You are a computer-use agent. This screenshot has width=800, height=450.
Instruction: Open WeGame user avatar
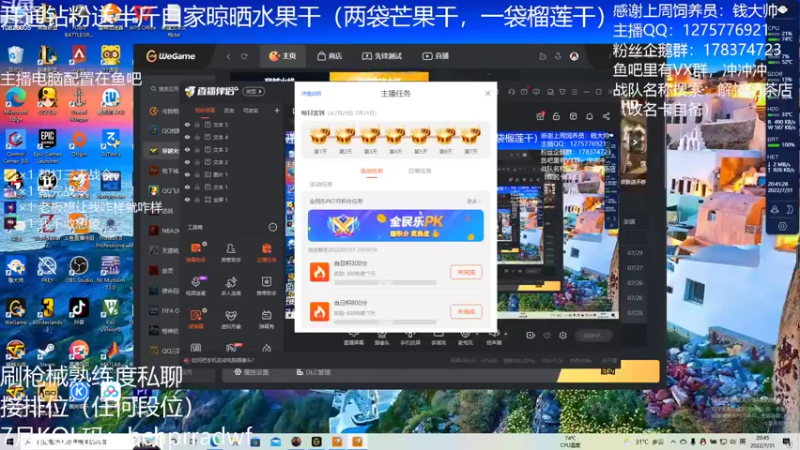(574, 56)
